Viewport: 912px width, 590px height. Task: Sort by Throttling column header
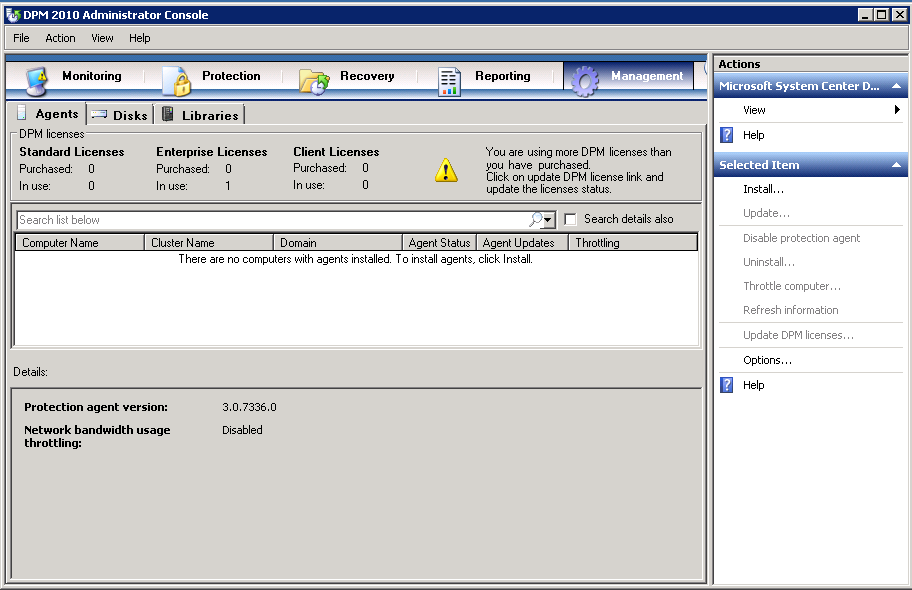633,243
